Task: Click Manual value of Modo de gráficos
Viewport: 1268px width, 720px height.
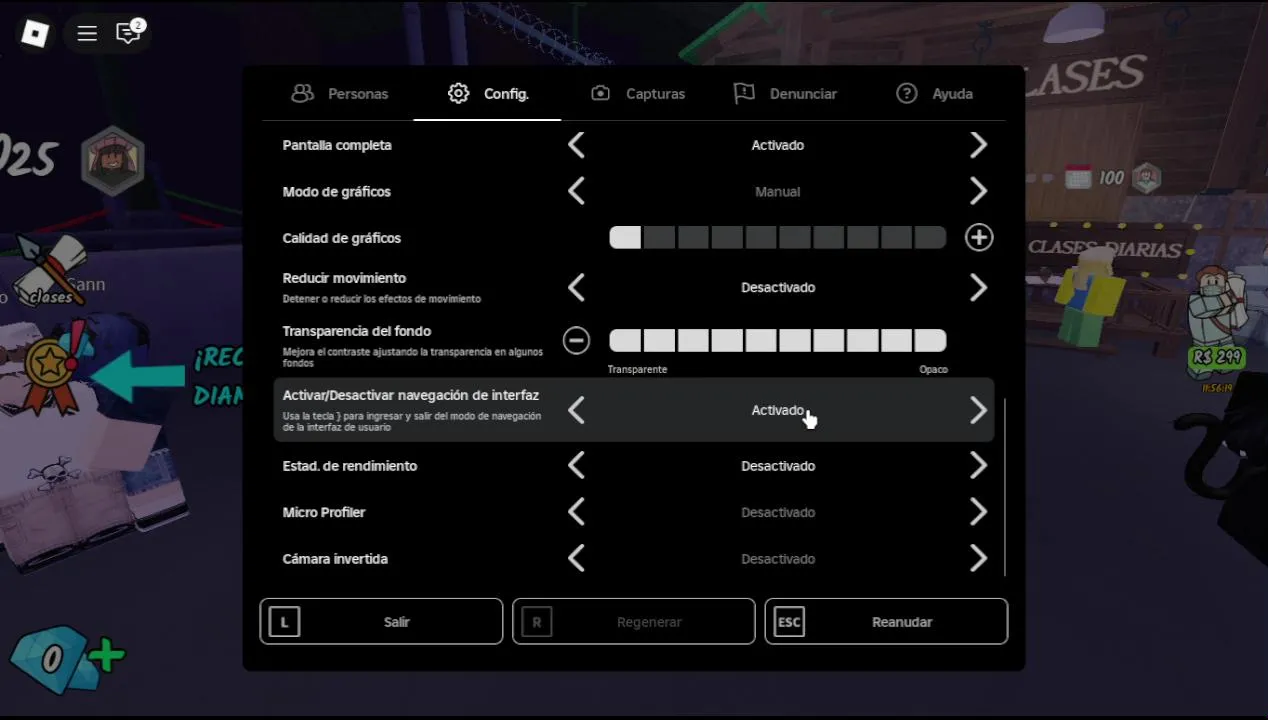Action: click(x=777, y=191)
